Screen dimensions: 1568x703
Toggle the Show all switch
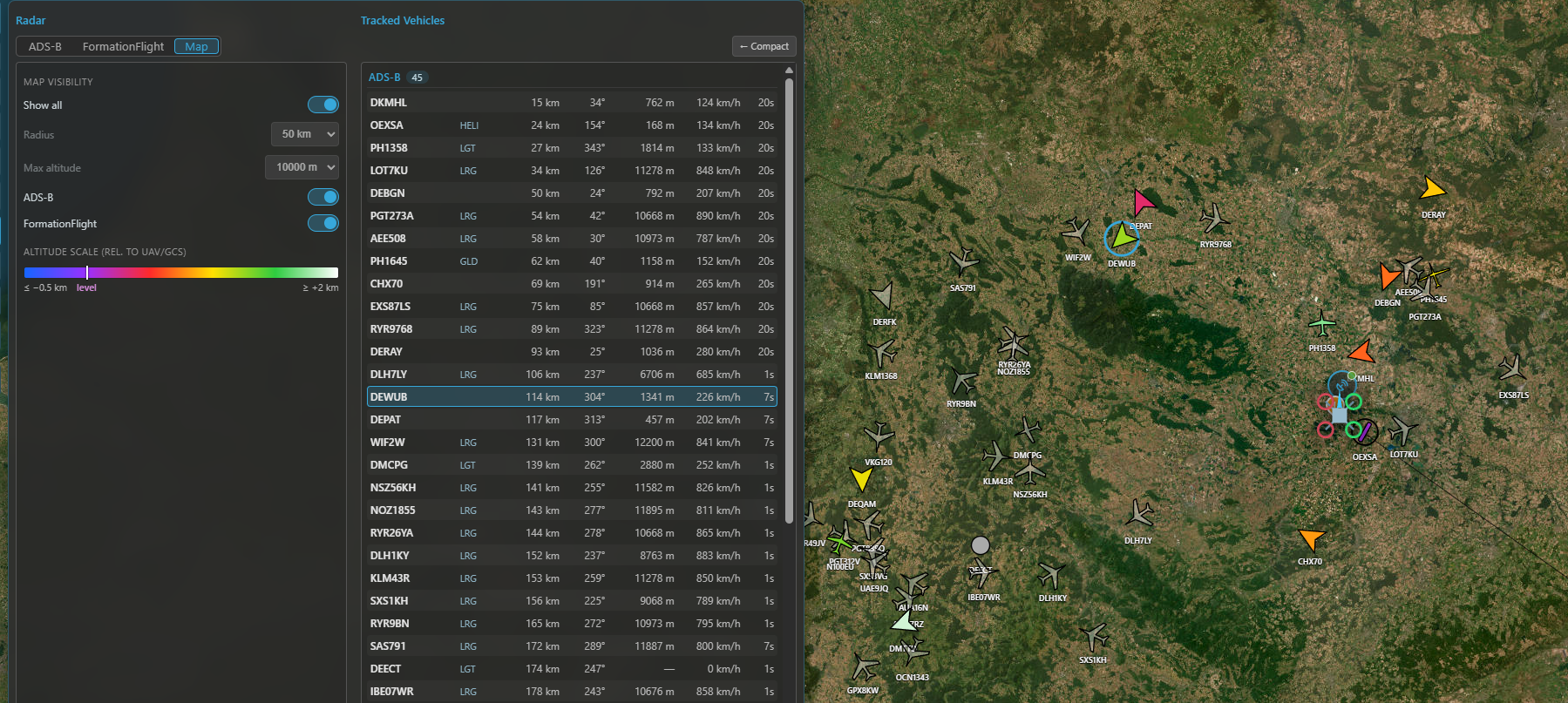click(x=323, y=105)
